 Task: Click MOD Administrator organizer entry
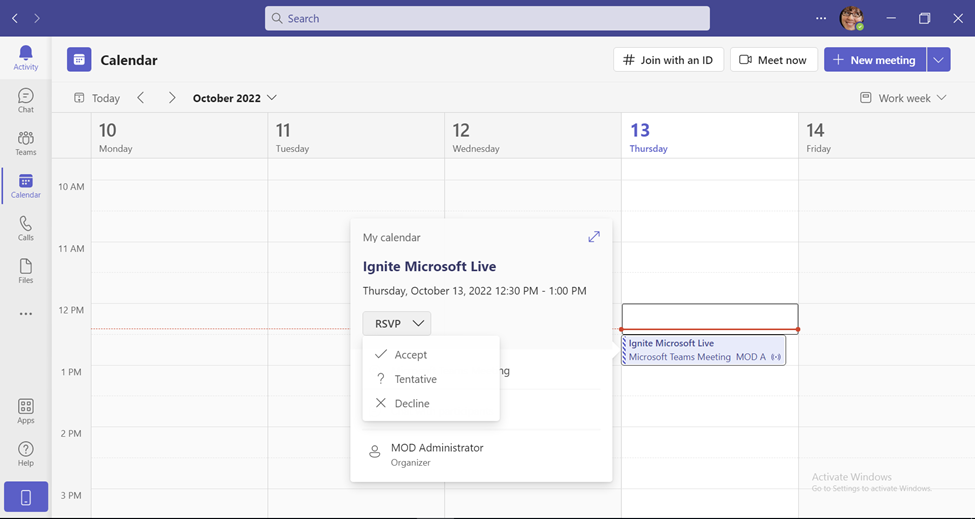click(437, 454)
